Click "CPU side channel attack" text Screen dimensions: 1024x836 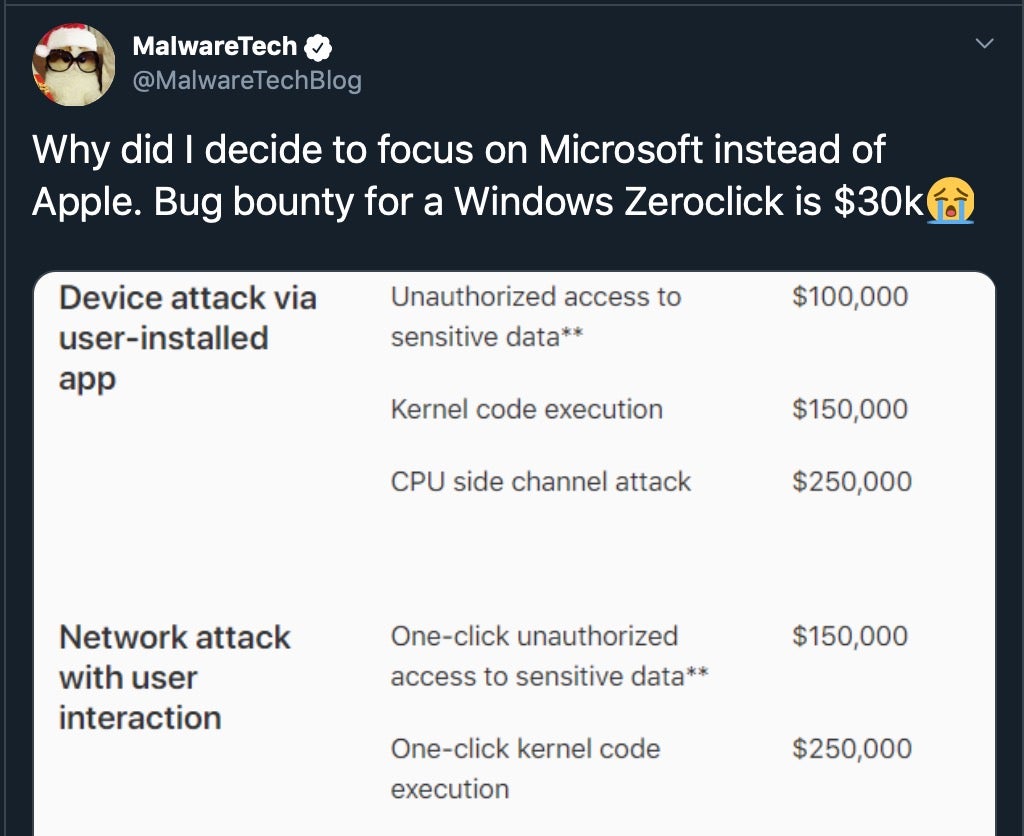tap(541, 481)
